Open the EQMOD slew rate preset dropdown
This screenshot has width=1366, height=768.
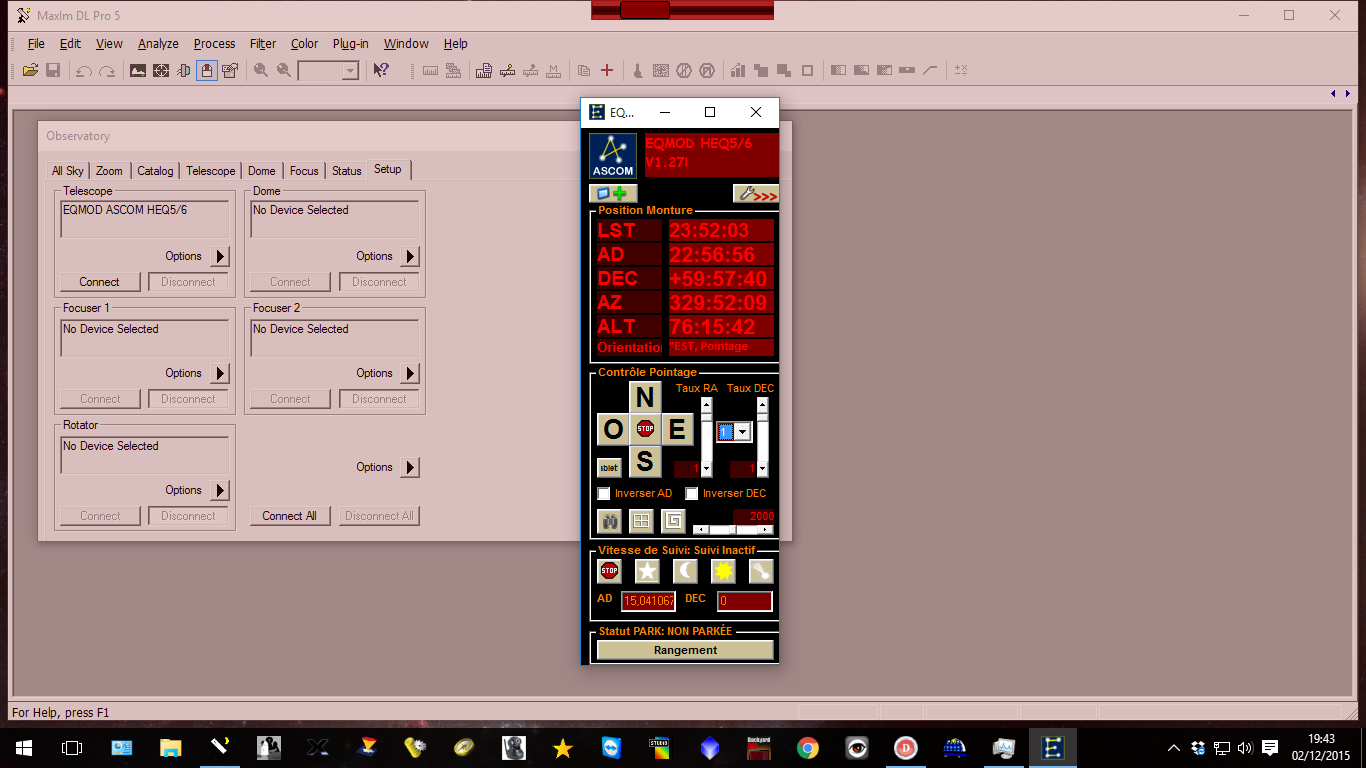(734, 431)
